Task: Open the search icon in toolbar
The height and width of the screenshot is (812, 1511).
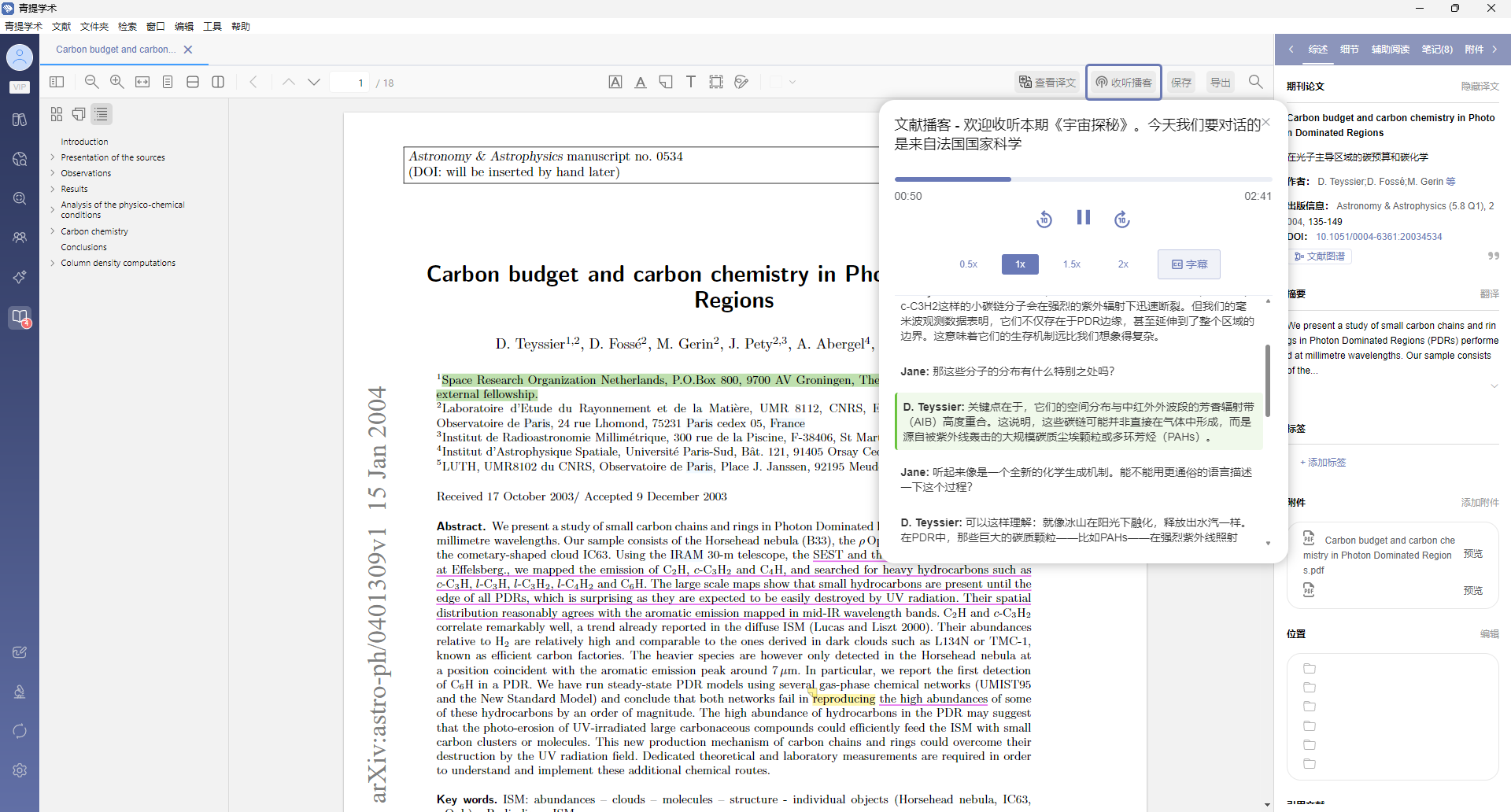Action: [1255, 82]
